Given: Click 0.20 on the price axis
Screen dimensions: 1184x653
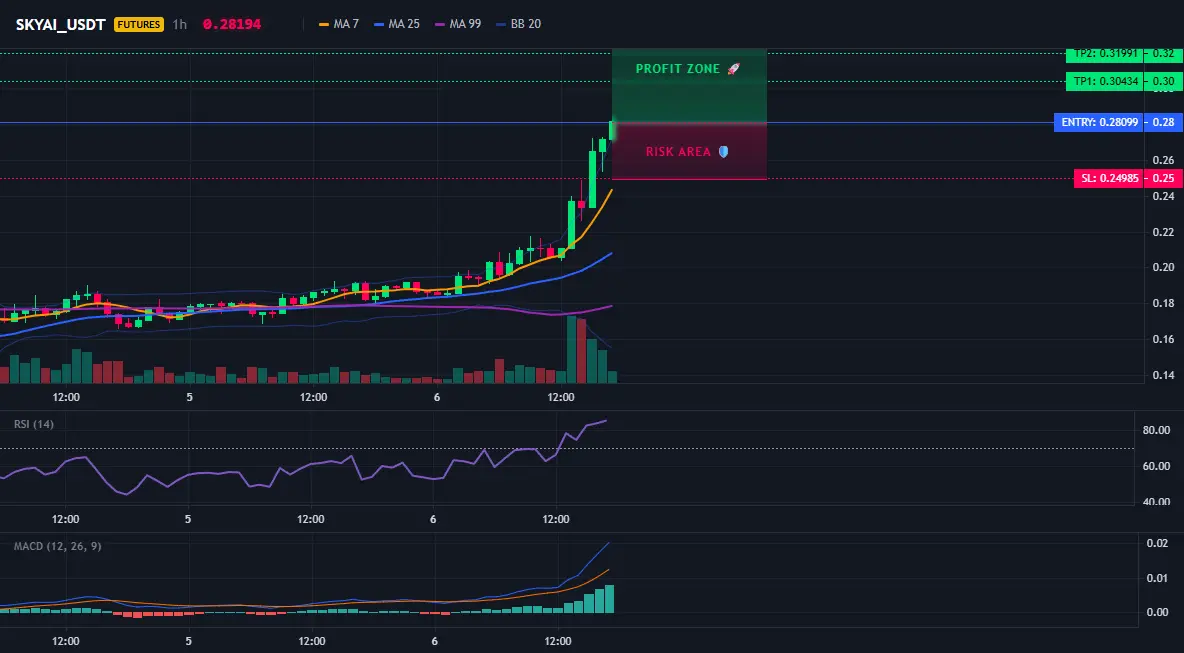Looking at the screenshot, I should point(1164,267).
